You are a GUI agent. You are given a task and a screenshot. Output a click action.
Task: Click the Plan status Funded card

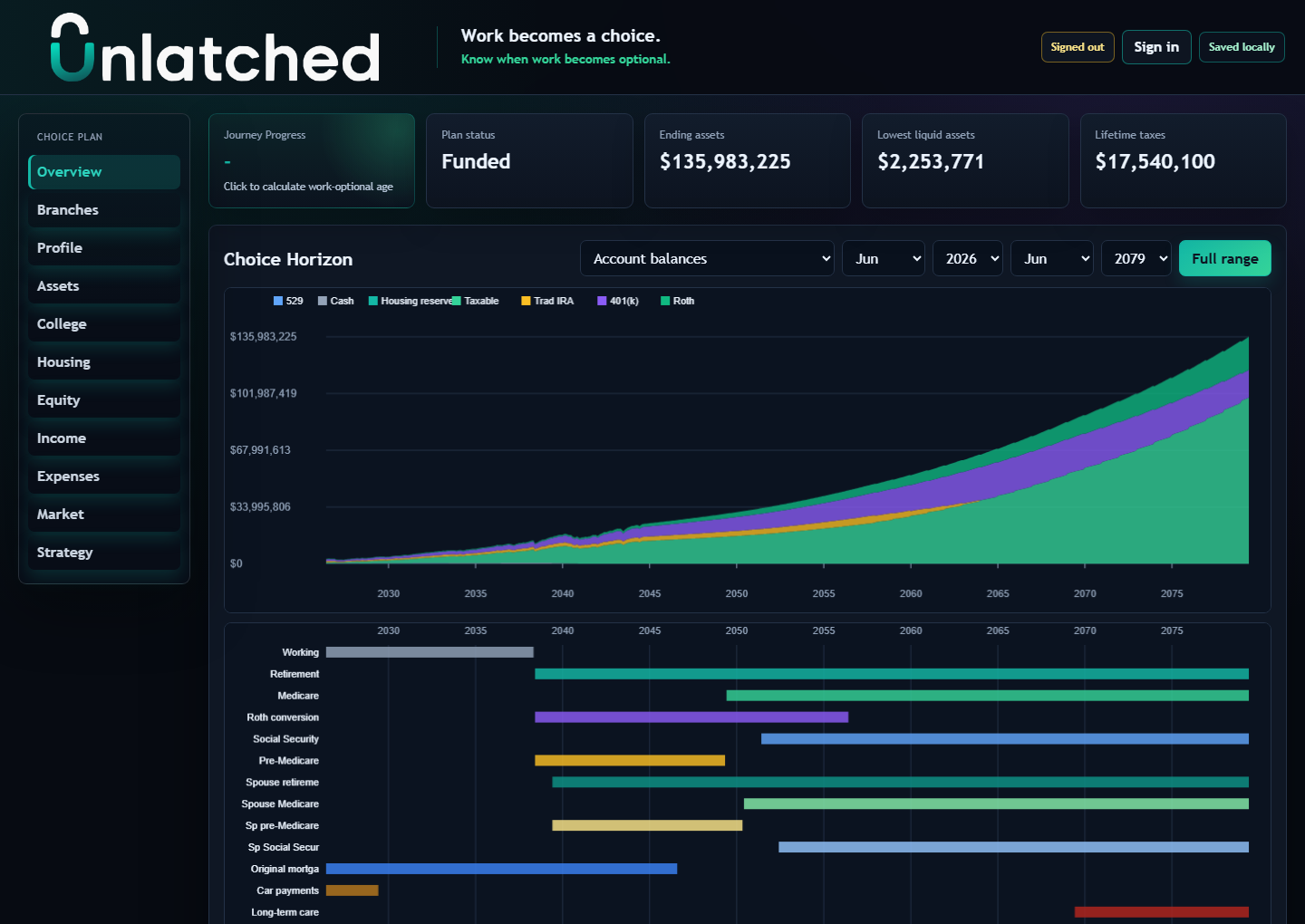pyautogui.click(x=529, y=161)
